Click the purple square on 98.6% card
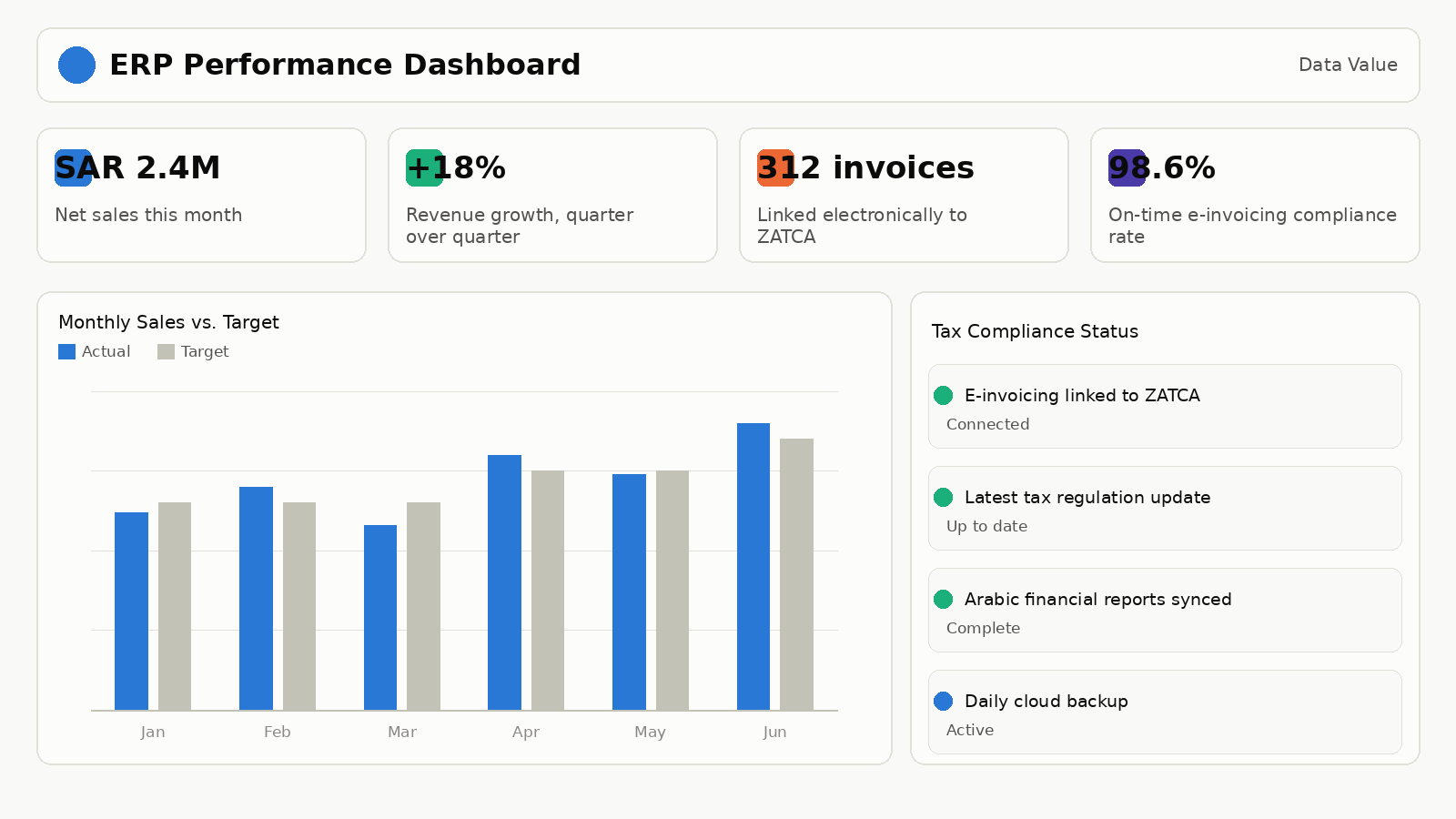The height and width of the screenshot is (819, 1456). [1127, 167]
